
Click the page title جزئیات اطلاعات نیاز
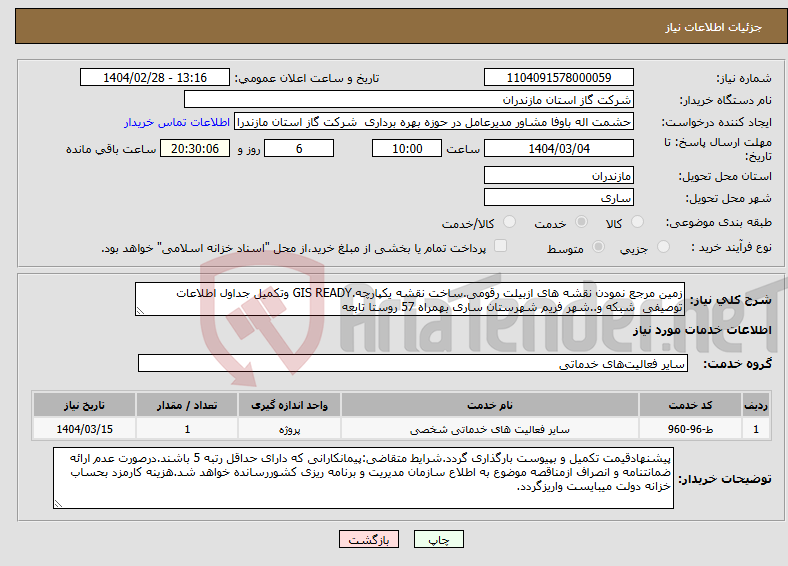[714, 27]
